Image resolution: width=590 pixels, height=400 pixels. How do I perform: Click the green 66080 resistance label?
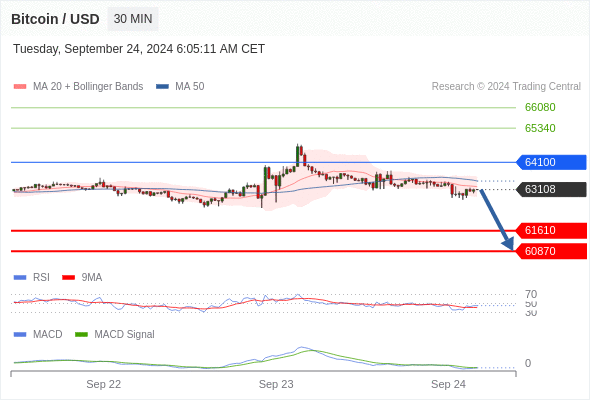pos(540,107)
